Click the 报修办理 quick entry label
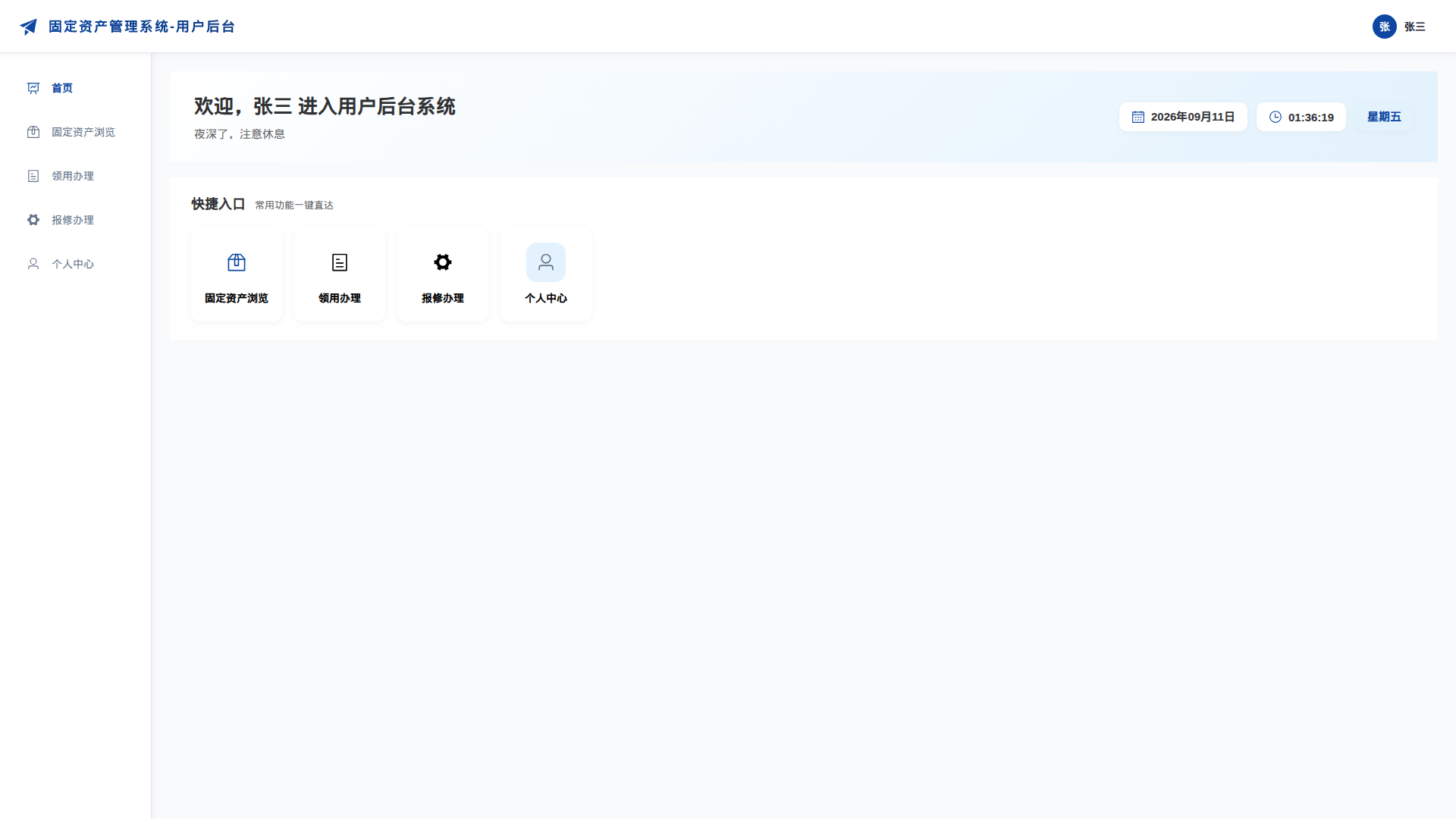This screenshot has width=1456, height=819. pyautogui.click(x=443, y=298)
